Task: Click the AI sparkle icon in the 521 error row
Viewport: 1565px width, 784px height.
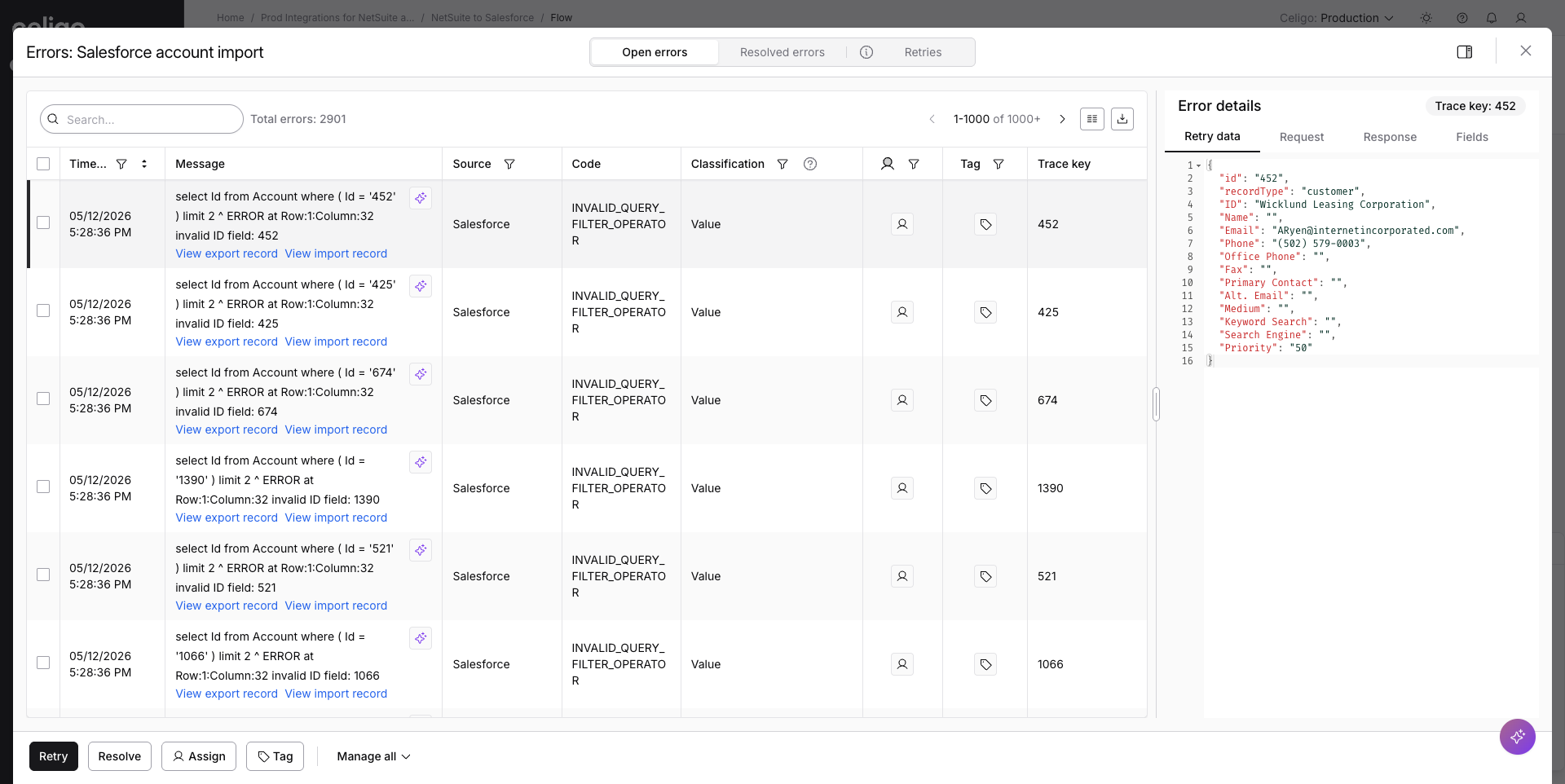Action: [x=421, y=550]
